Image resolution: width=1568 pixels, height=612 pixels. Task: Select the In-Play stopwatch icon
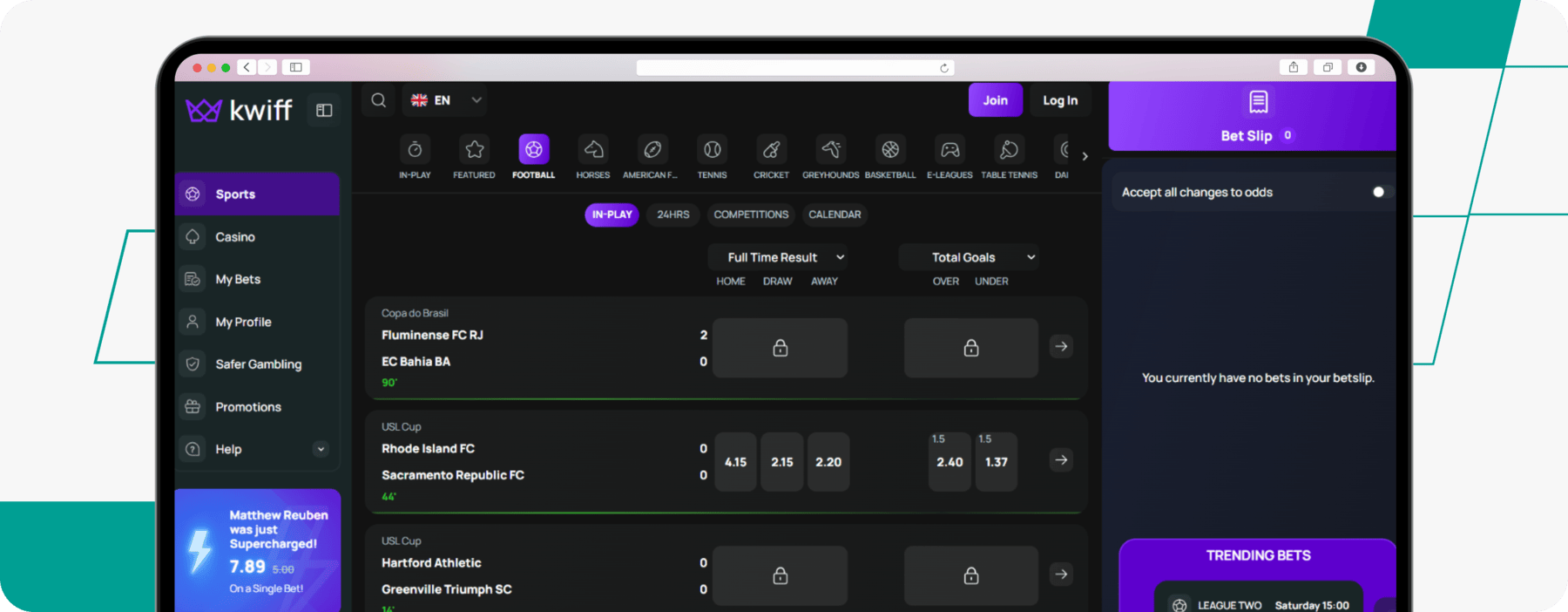(x=415, y=150)
